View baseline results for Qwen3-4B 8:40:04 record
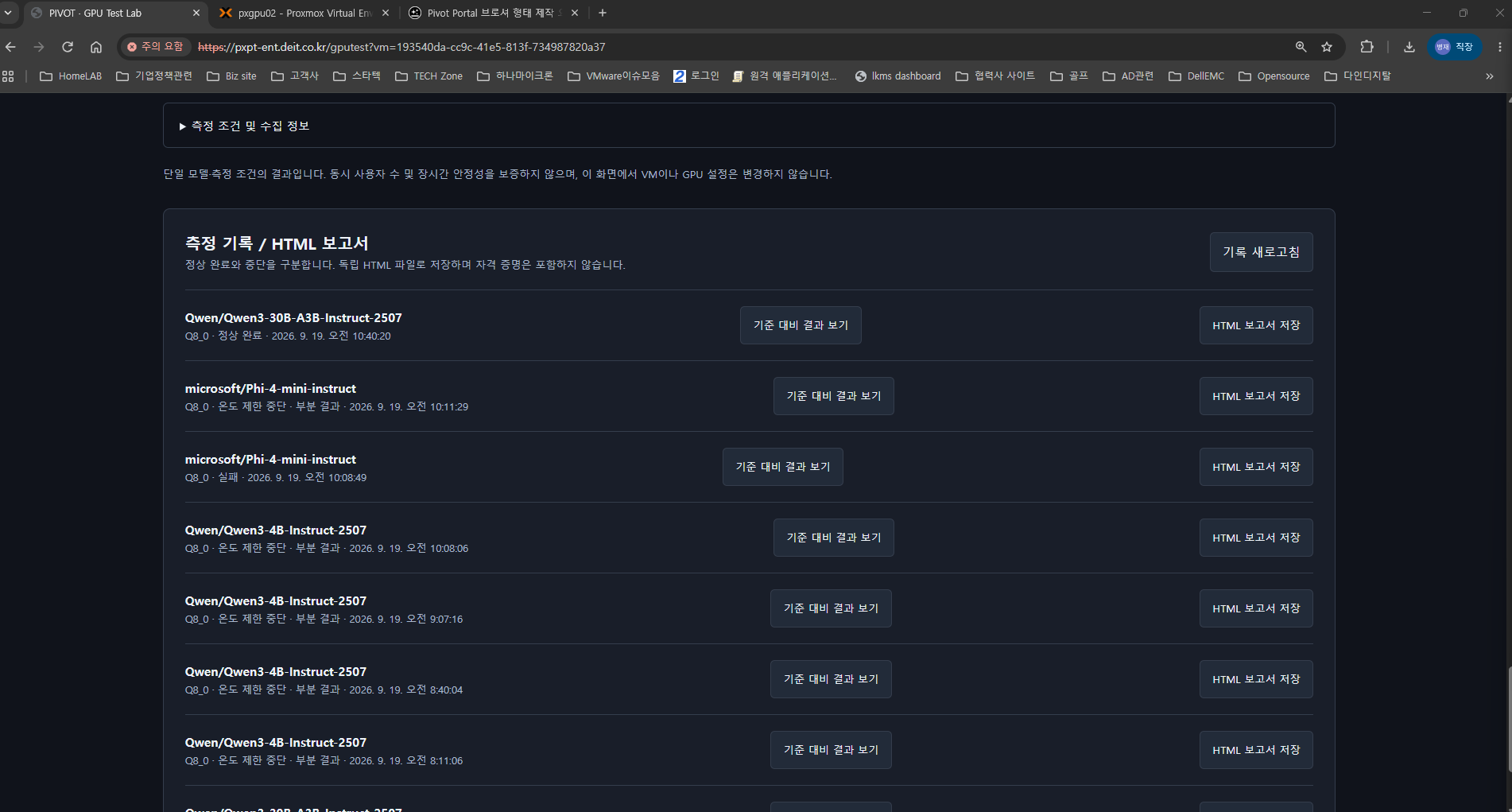This screenshot has height=812, width=1512. tap(831, 679)
